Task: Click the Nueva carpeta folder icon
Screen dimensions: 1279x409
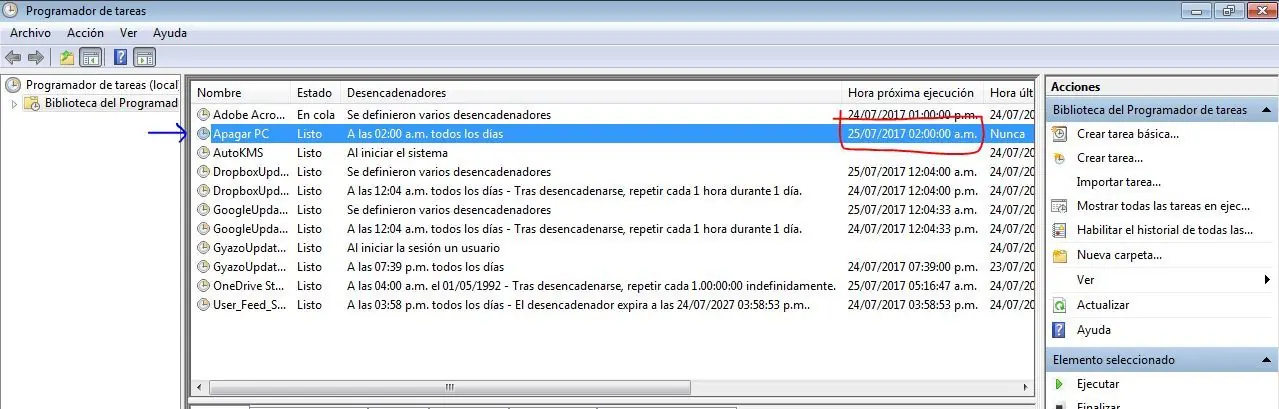Action: tap(1059, 255)
